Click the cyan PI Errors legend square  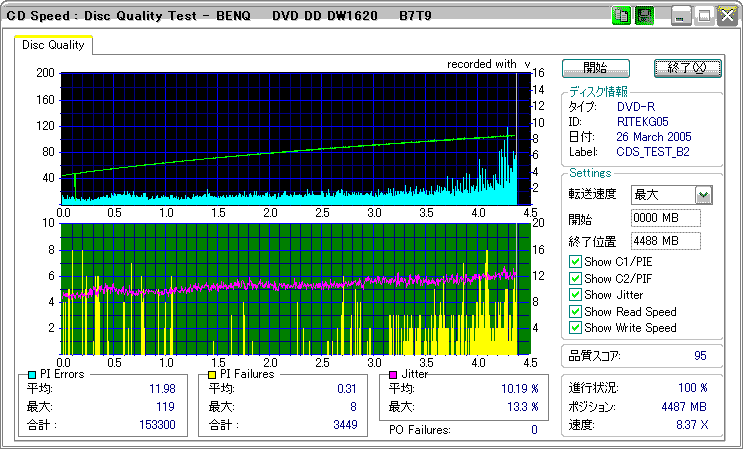point(32,374)
